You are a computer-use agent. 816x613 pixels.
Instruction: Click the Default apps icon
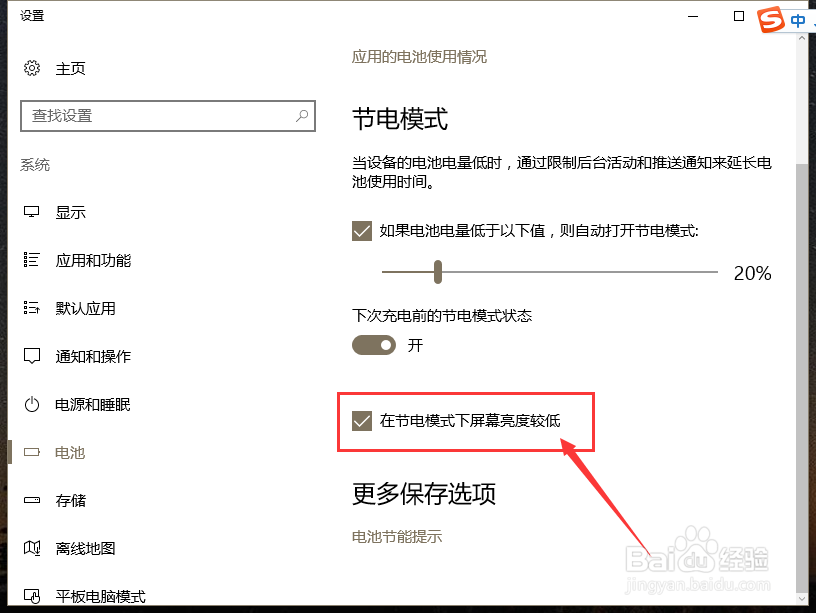click(x=32, y=308)
